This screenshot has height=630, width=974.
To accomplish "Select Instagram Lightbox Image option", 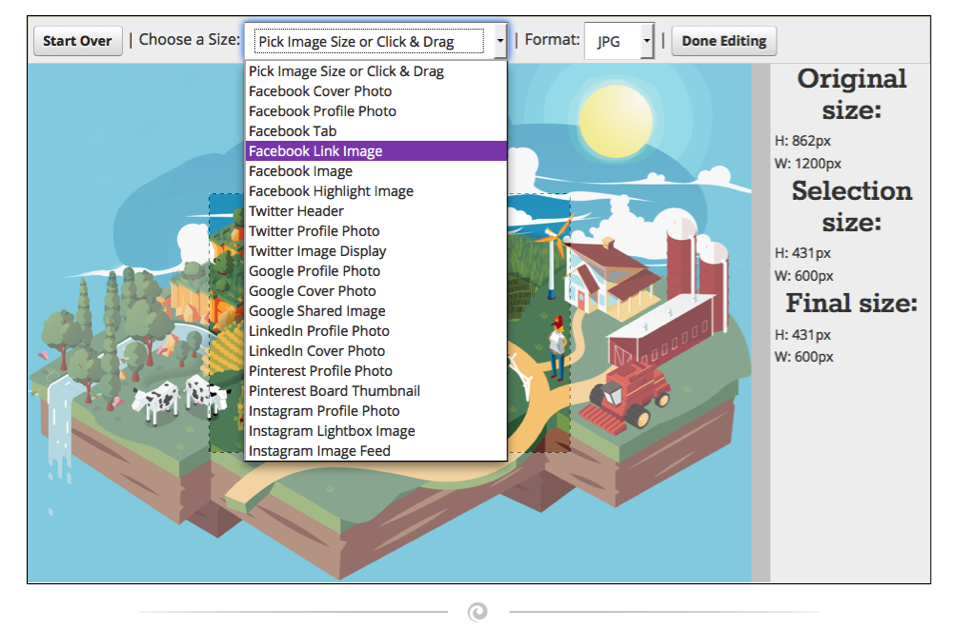I will pos(376,431).
